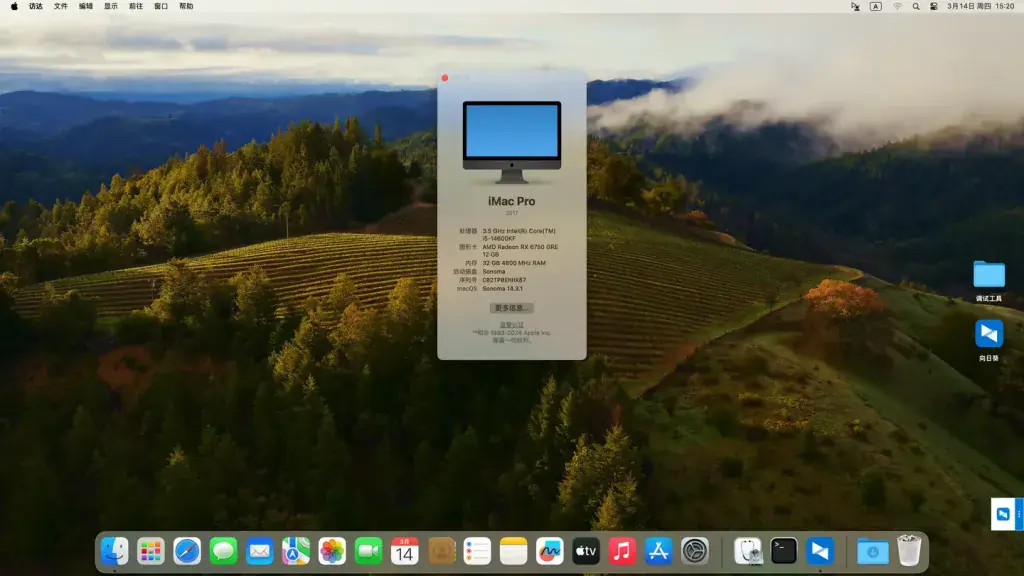This screenshot has height=576, width=1024.
Task: Launch the Notes app in the Dock
Action: pyautogui.click(x=513, y=551)
